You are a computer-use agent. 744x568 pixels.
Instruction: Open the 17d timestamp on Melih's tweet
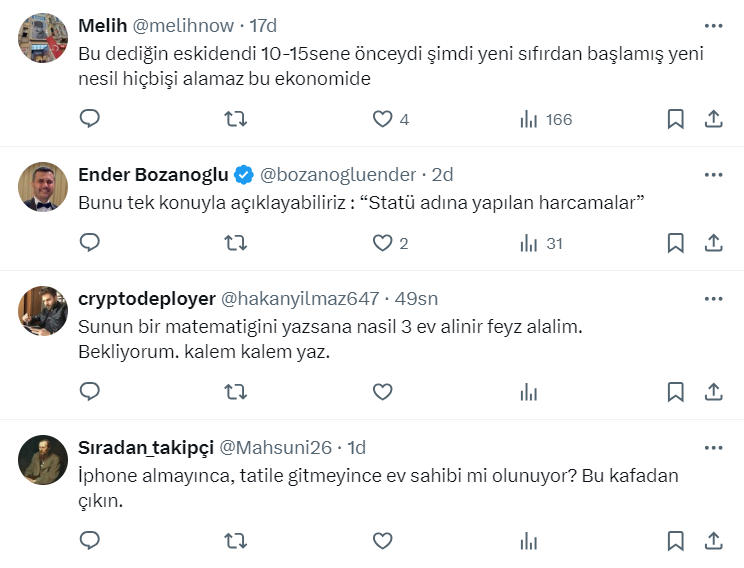263,26
